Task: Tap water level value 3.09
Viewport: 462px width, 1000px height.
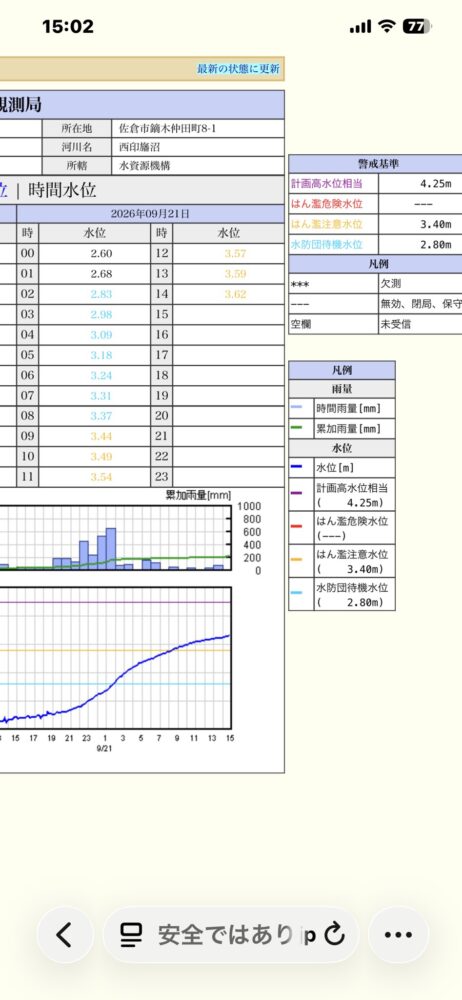Action: [x=101, y=335]
